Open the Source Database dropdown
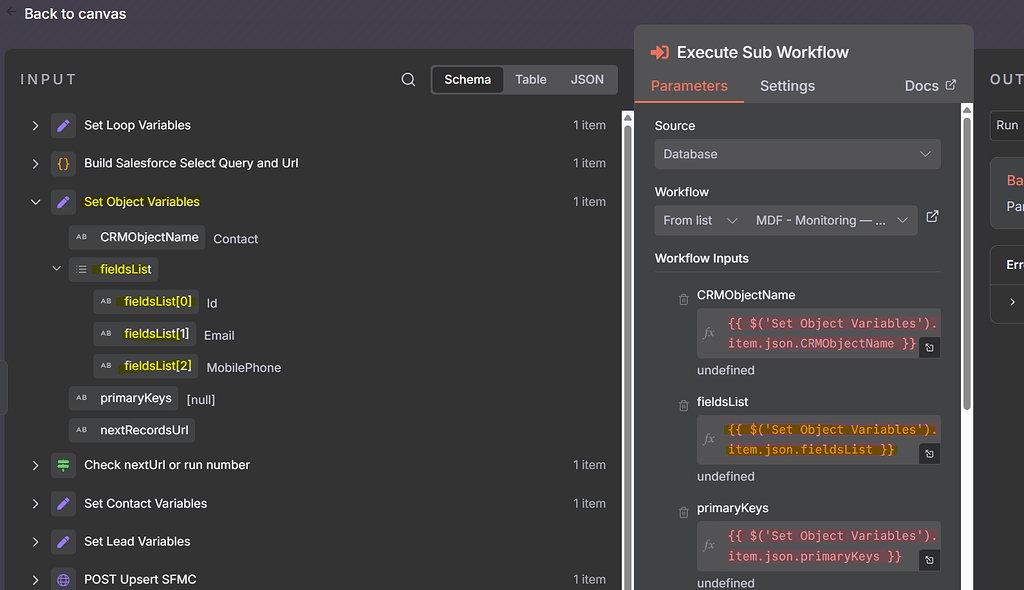Image resolution: width=1024 pixels, height=590 pixels. (797, 154)
